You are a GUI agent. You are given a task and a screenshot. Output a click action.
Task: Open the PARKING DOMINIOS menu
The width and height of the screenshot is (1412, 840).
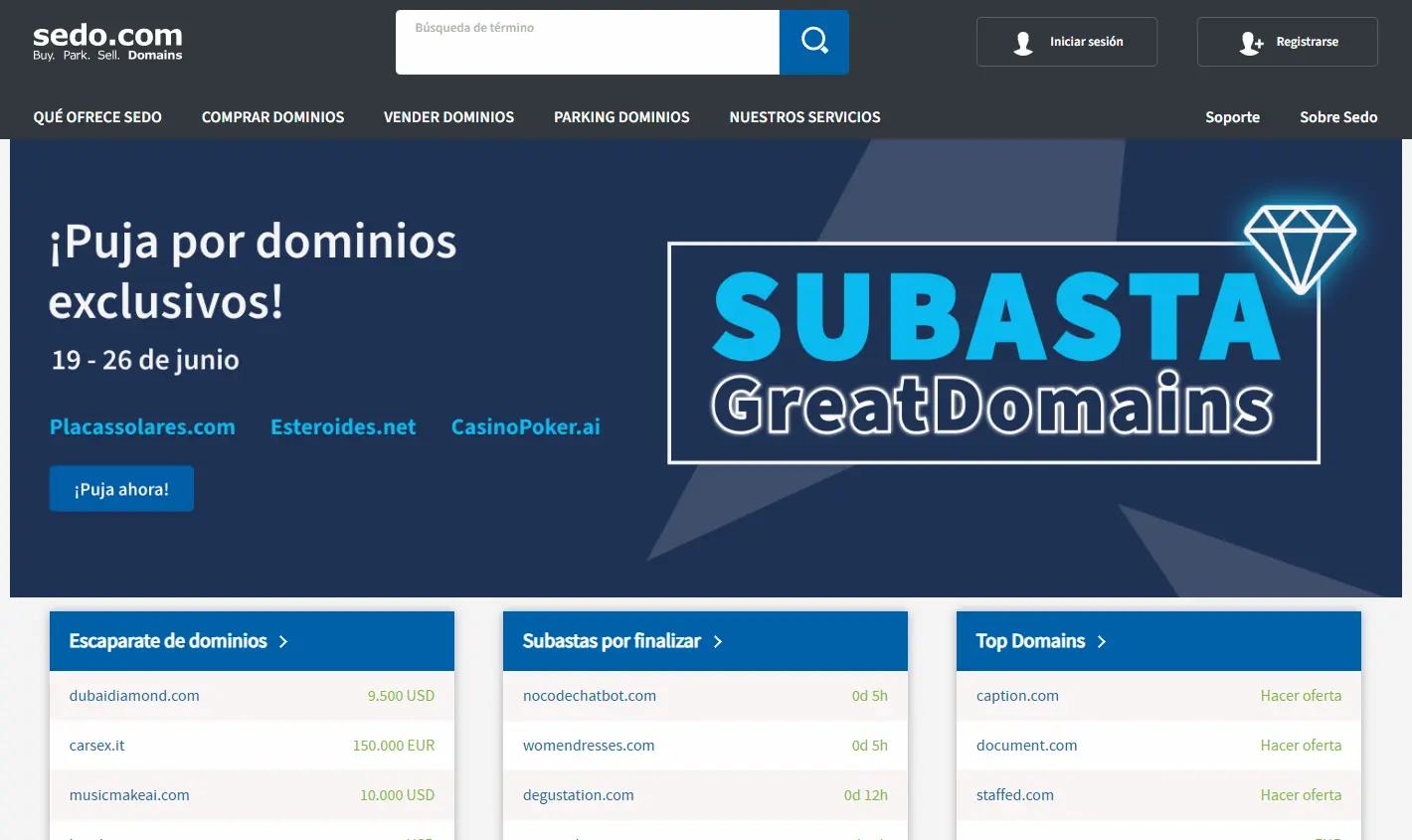(x=621, y=117)
